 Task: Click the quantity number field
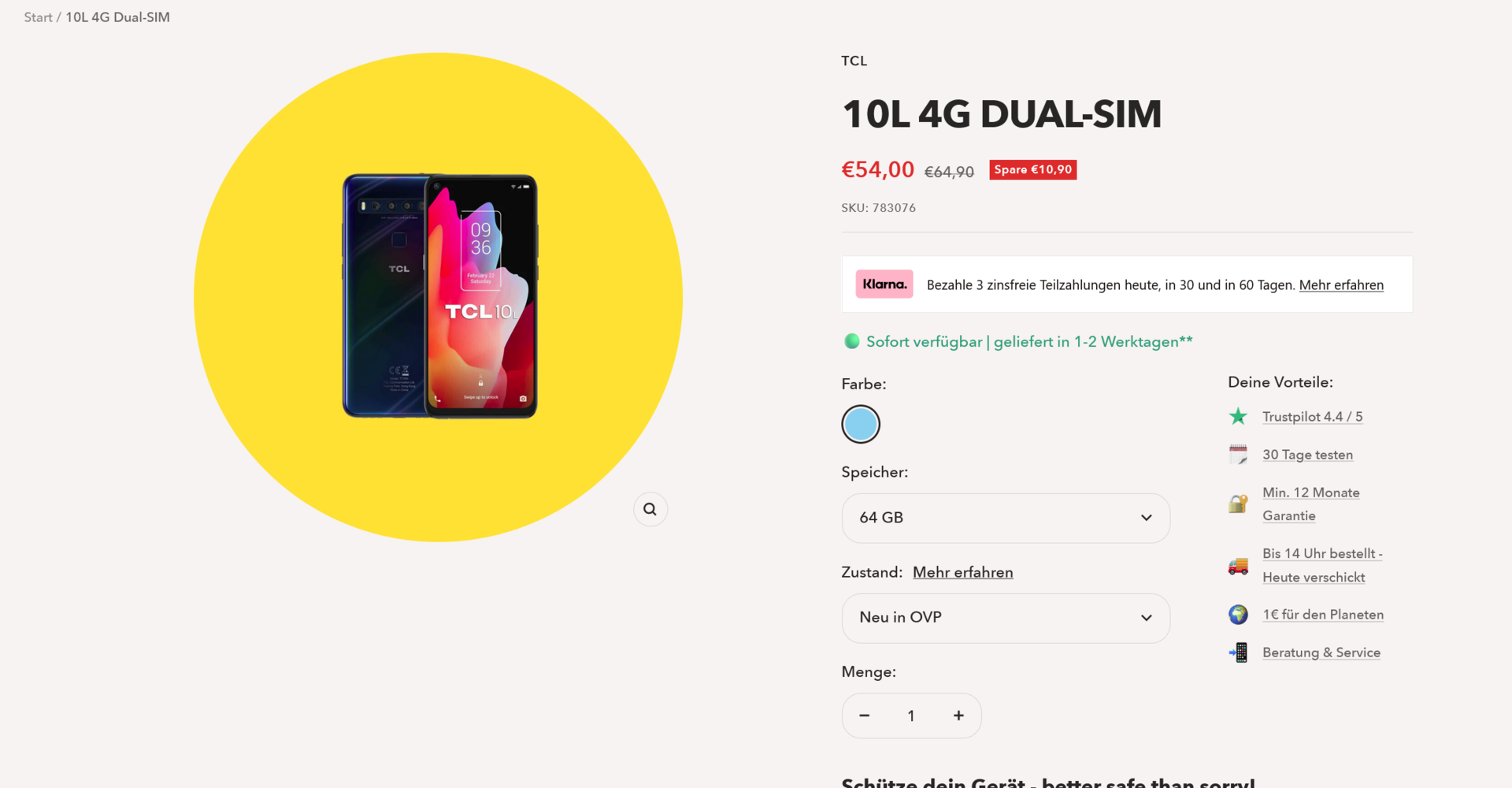point(911,716)
